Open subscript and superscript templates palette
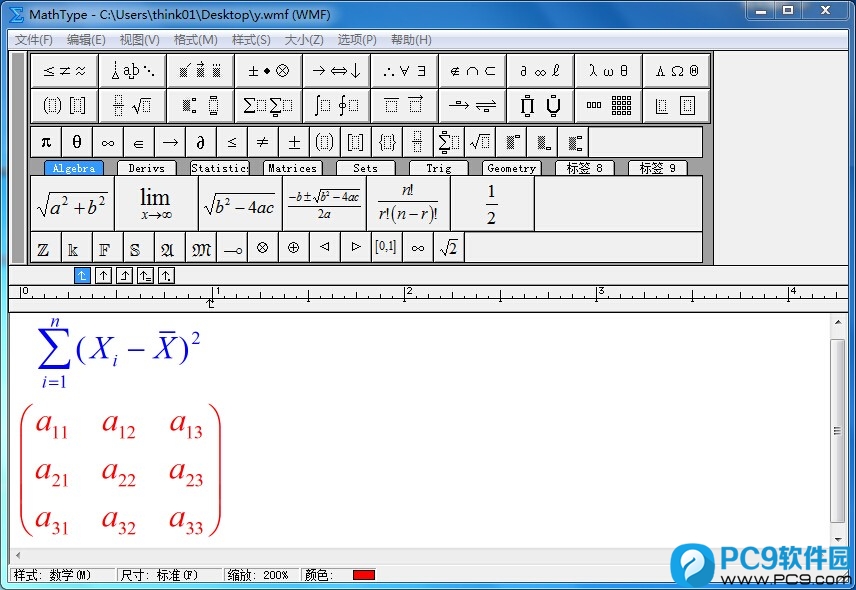Image resolution: width=856 pixels, height=590 pixels. tap(200, 105)
